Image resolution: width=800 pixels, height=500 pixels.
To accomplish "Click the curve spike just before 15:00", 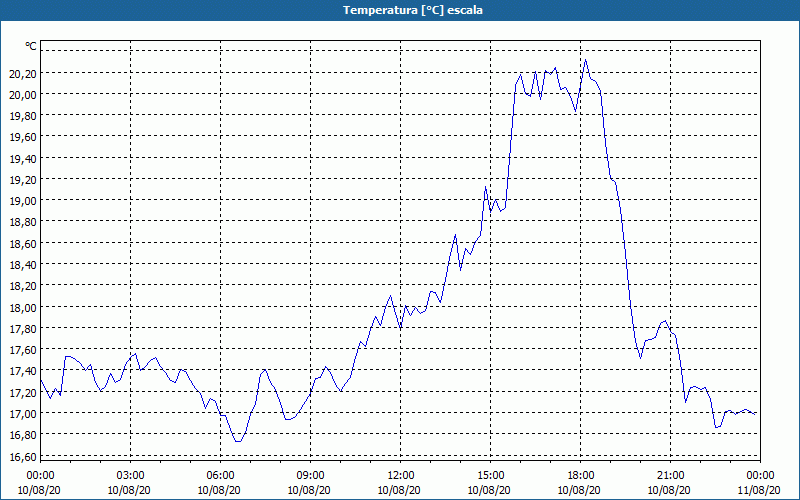I will point(485,187).
